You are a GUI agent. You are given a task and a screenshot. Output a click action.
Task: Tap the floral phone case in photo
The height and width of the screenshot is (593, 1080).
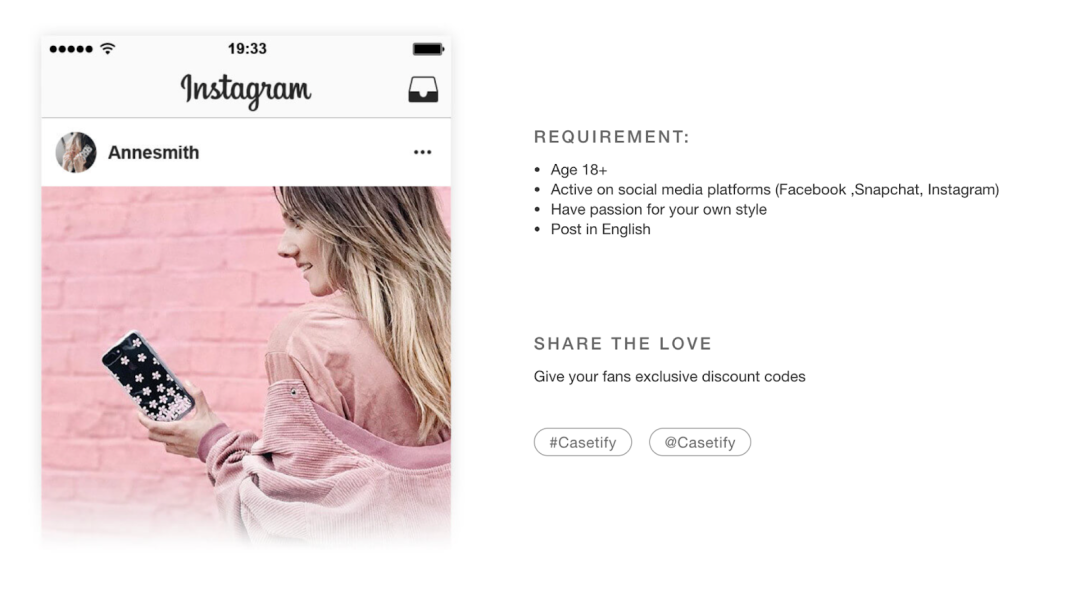146,375
